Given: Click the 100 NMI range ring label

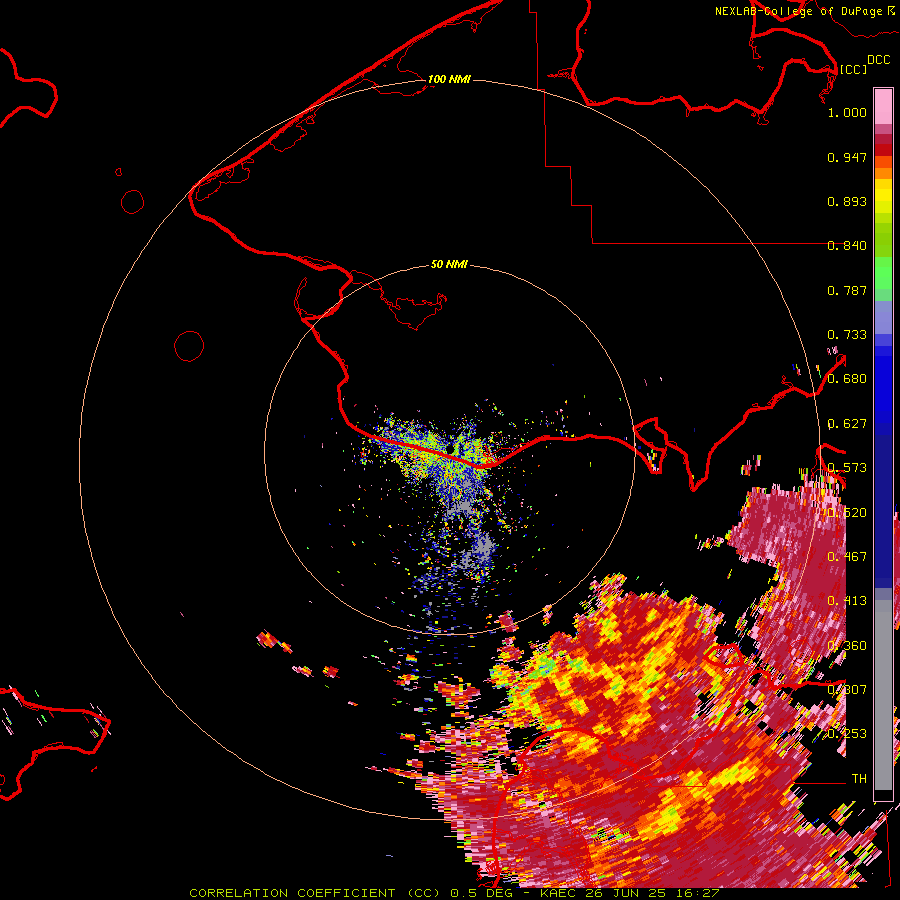Looking at the screenshot, I should pos(449,79).
